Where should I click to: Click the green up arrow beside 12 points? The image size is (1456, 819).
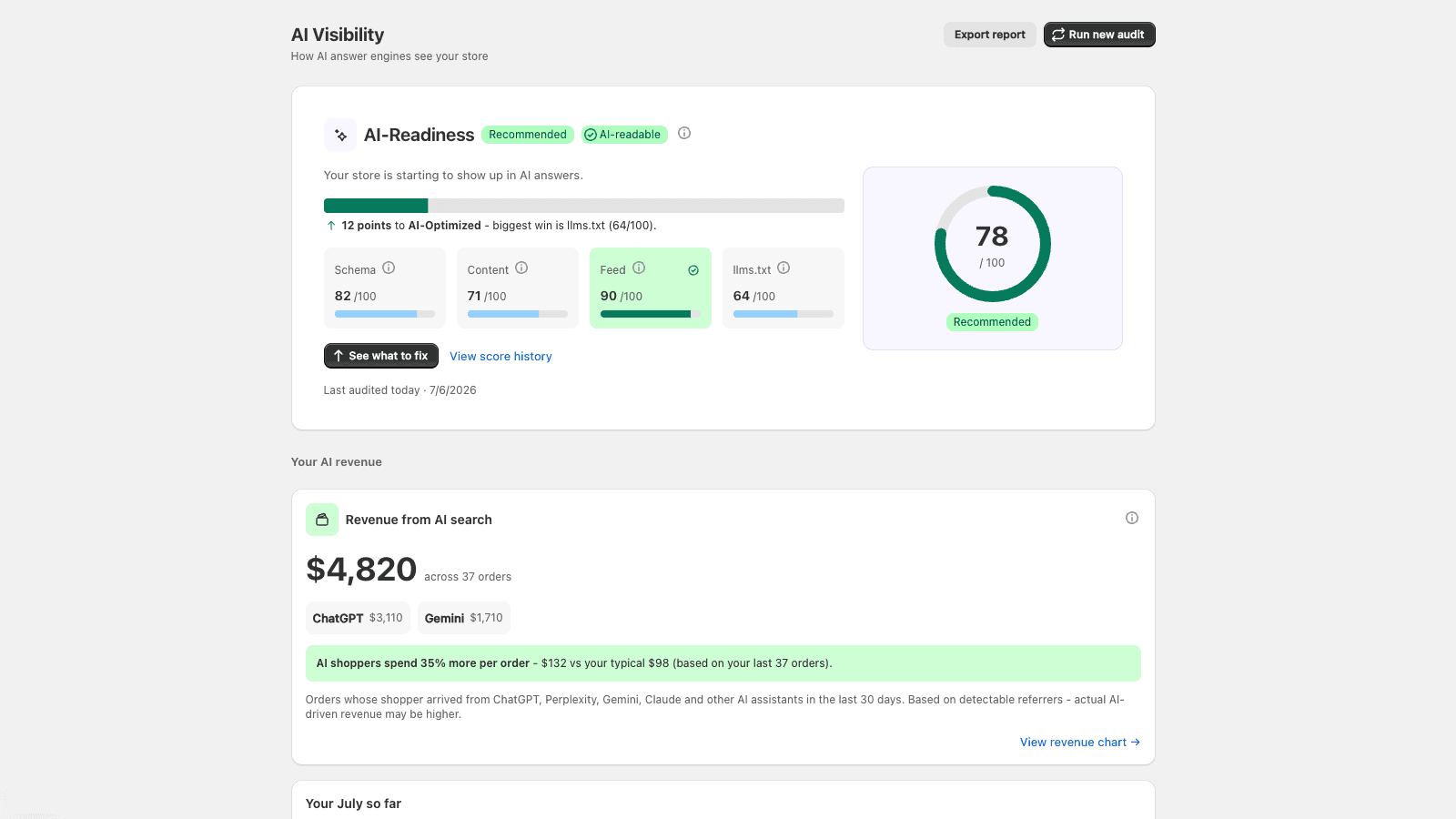(x=331, y=226)
